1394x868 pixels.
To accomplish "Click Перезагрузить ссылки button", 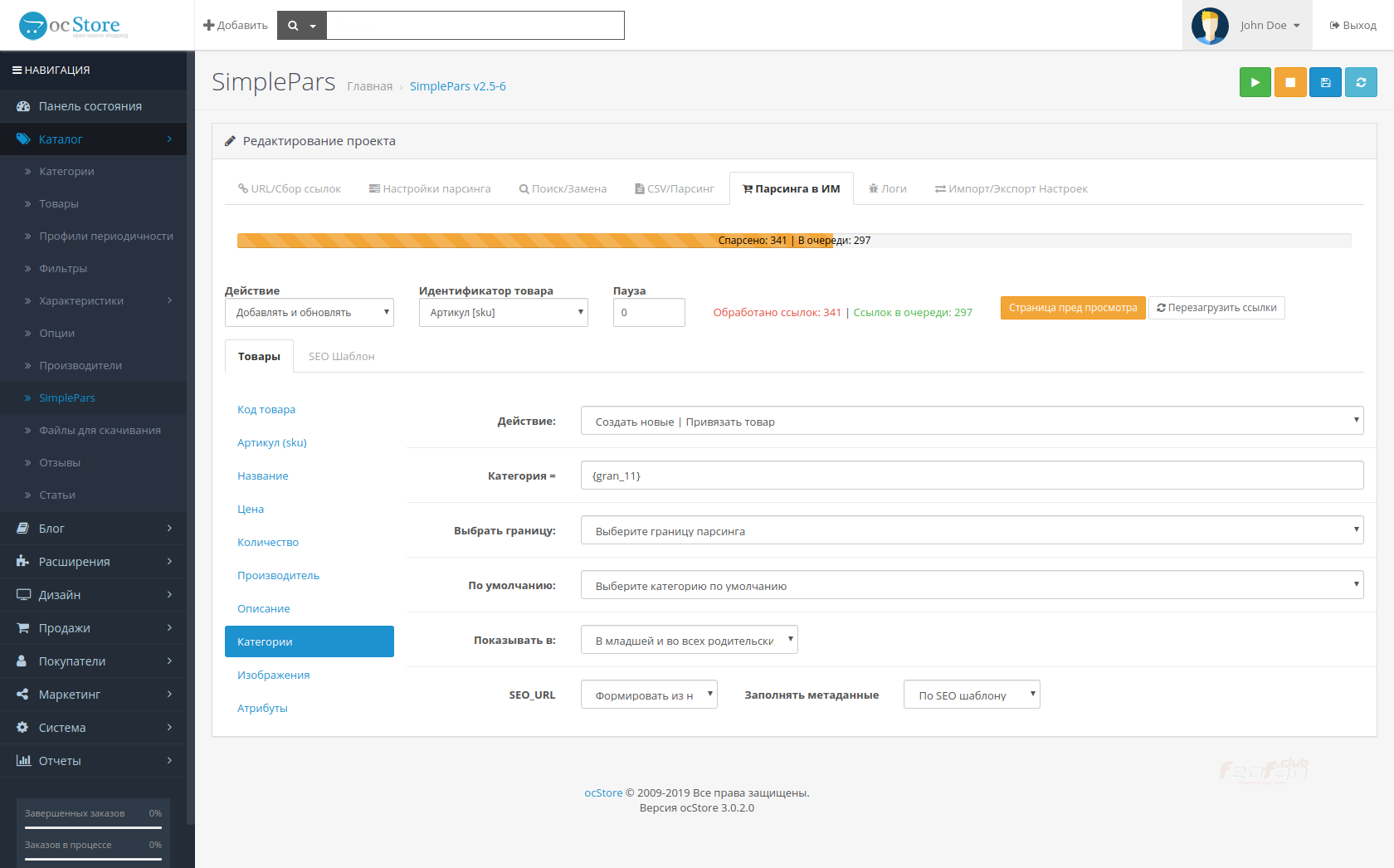I will click(x=1216, y=308).
